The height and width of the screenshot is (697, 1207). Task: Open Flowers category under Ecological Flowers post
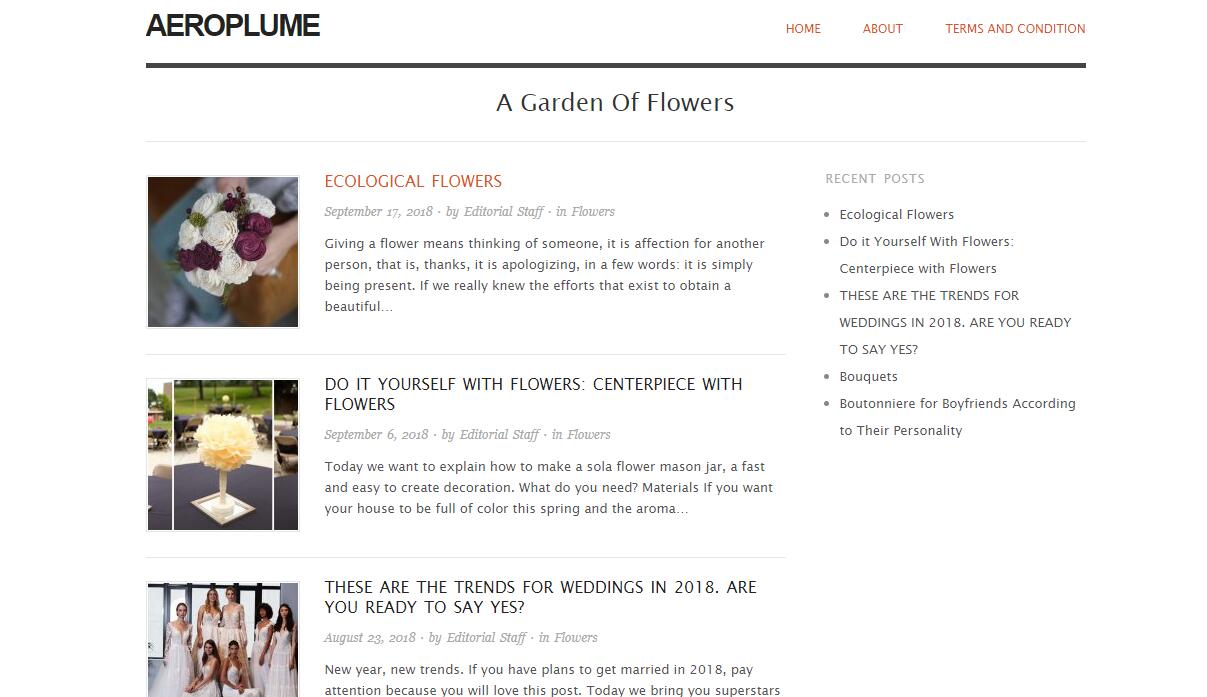tap(593, 212)
